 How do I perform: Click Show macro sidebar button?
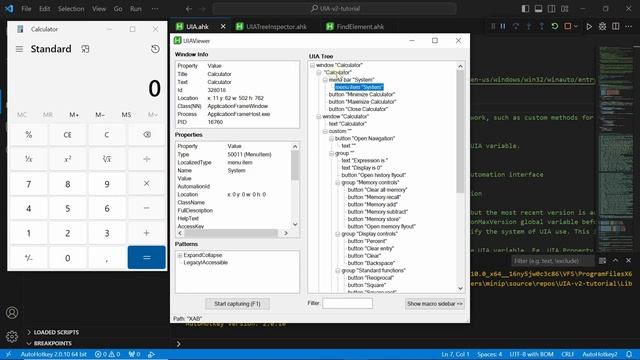coord(435,304)
